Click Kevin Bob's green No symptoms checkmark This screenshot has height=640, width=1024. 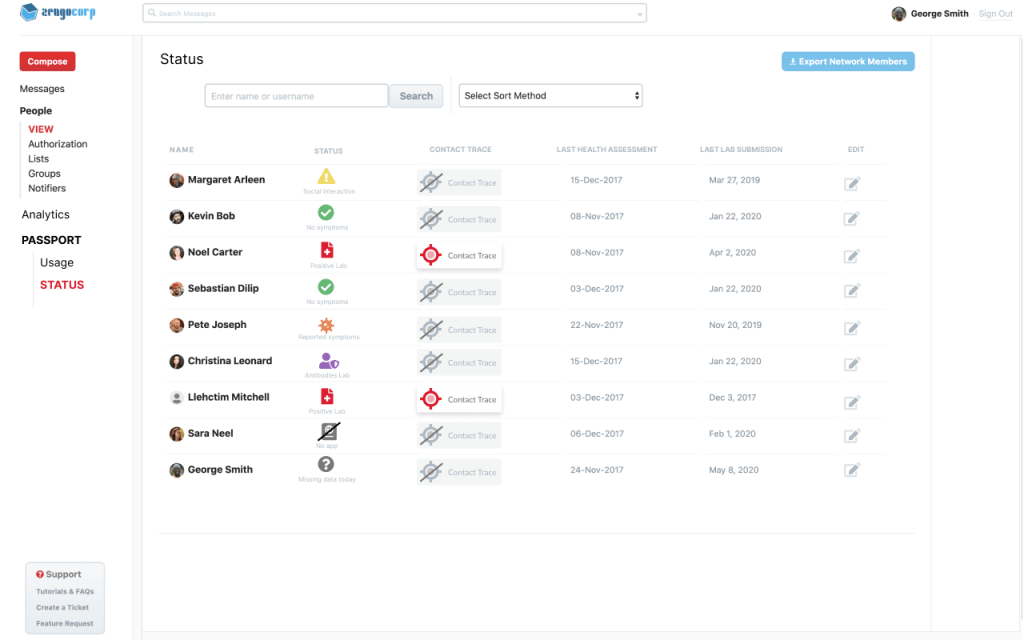click(326, 213)
